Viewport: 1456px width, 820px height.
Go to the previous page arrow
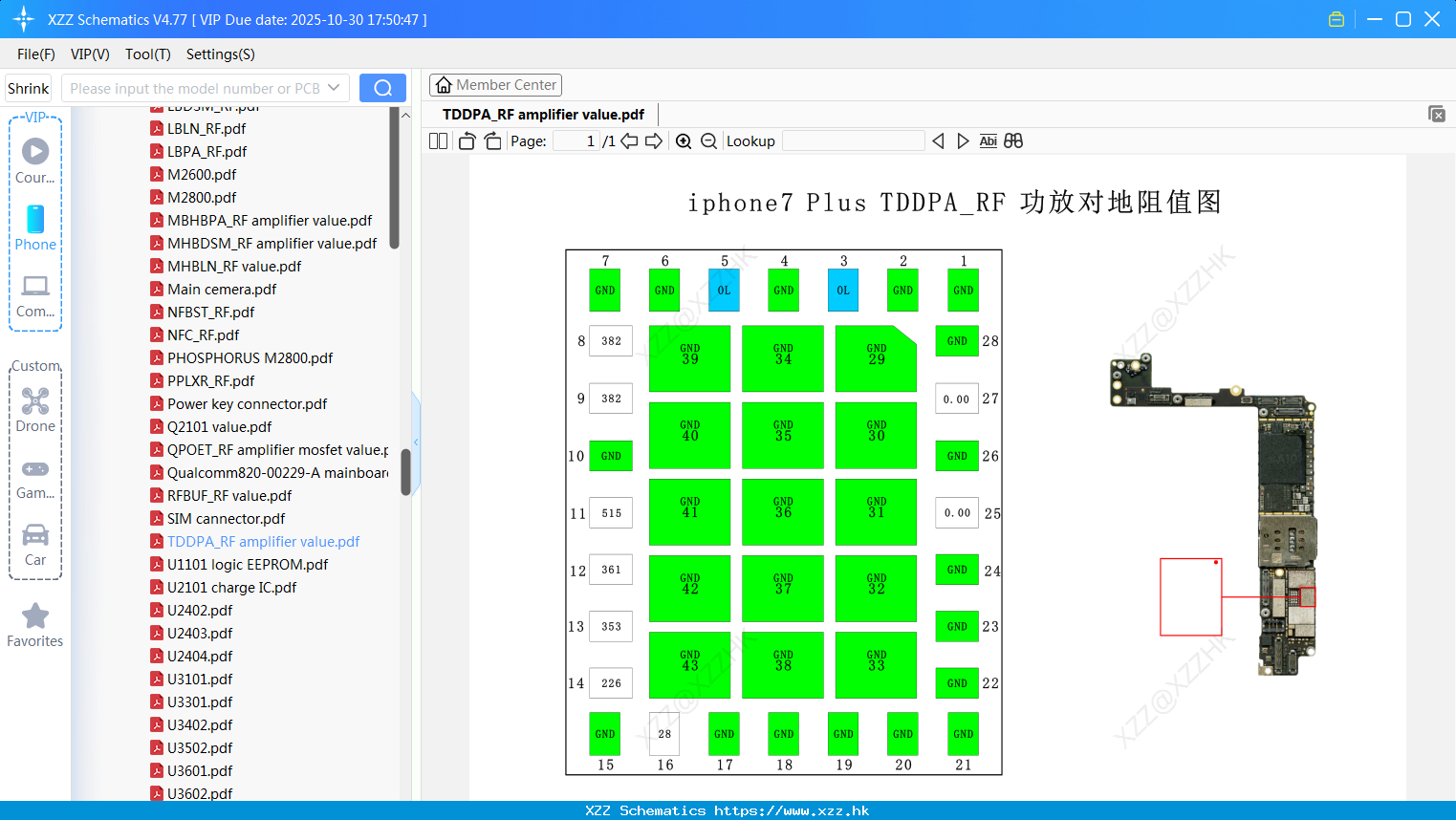(629, 141)
